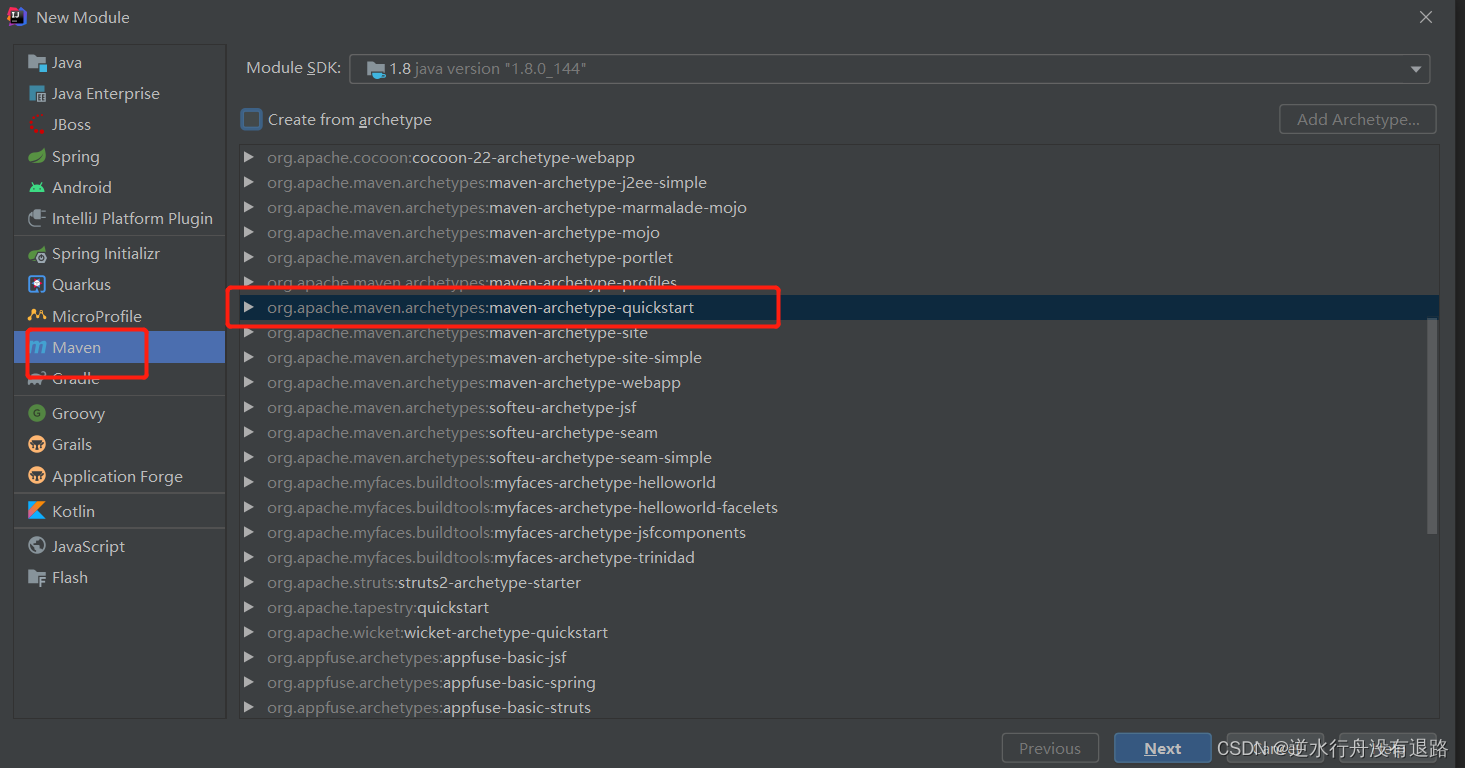The image size is (1465, 768).
Task: Select MicroProfile in module list
Action: (x=120, y=316)
